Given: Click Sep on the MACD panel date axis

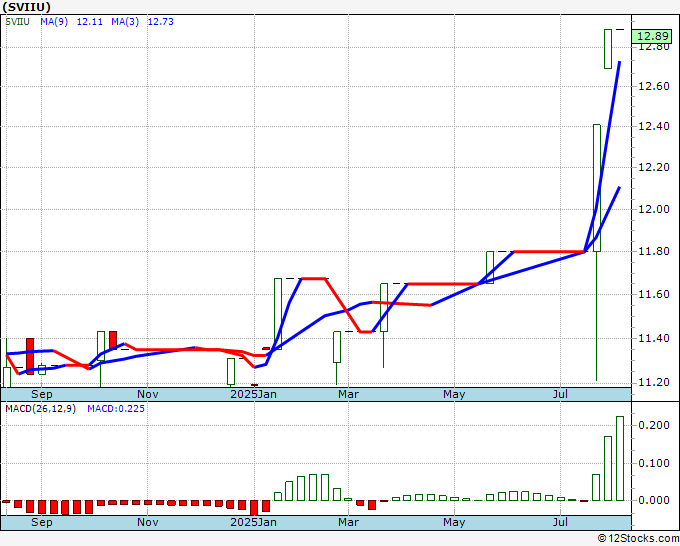Looking at the screenshot, I should [x=42, y=522].
